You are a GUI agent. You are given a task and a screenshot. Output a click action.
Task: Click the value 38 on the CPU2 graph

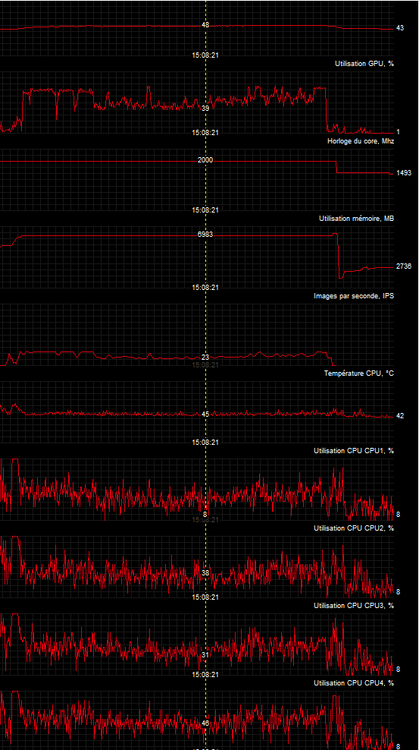pyautogui.click(x=205, y=573)
